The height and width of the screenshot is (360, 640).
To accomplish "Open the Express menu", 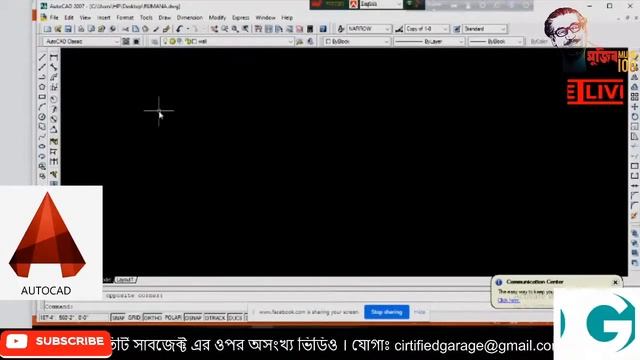I will [240, 18].
